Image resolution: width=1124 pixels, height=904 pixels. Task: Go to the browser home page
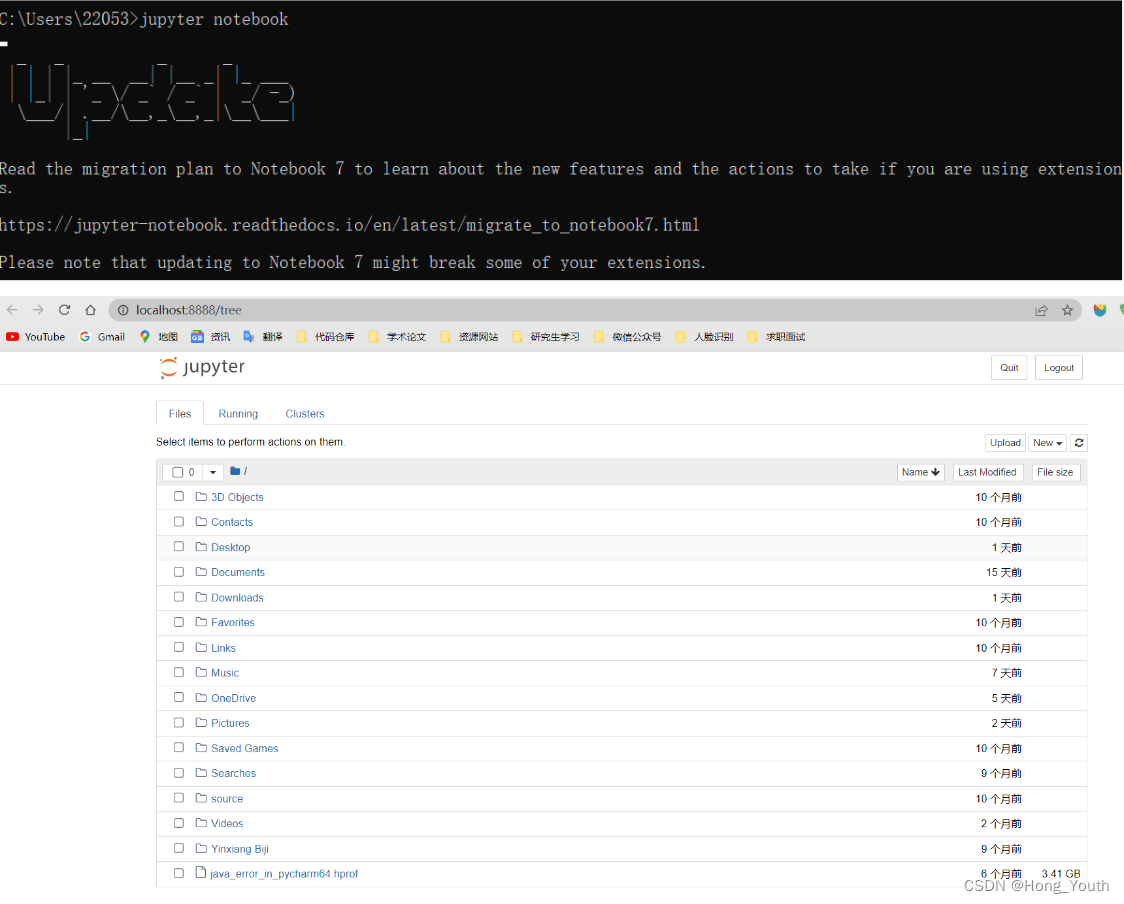(90, 310)
